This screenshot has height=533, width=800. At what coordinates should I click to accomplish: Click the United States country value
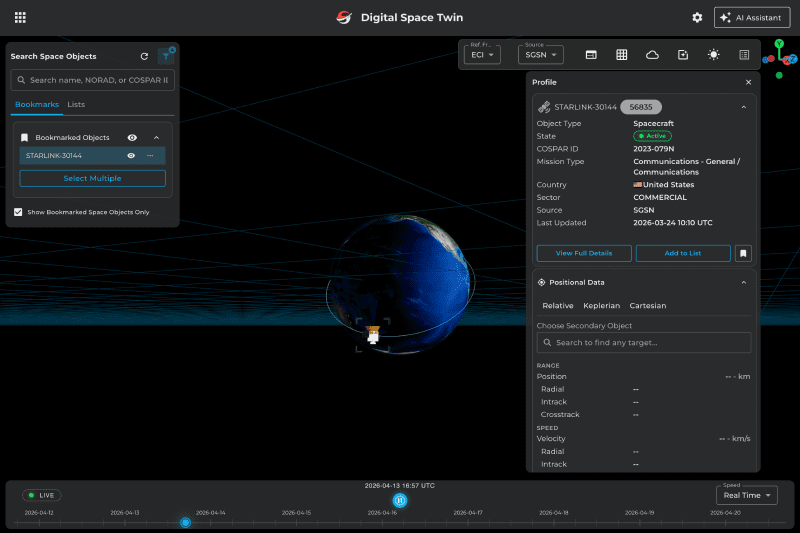point(664,185)
